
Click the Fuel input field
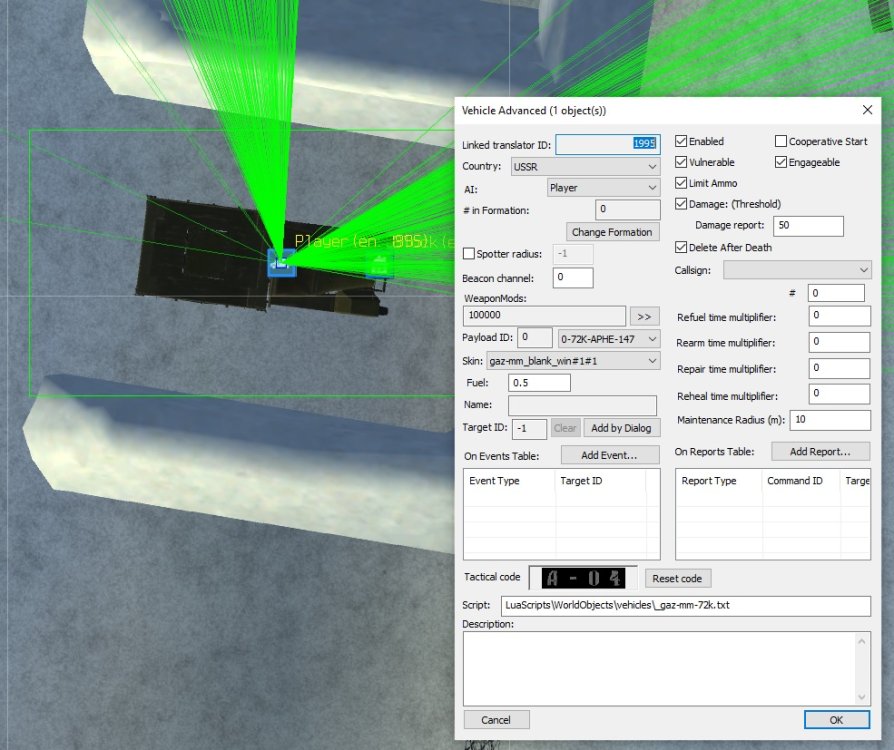coord(539,382)
